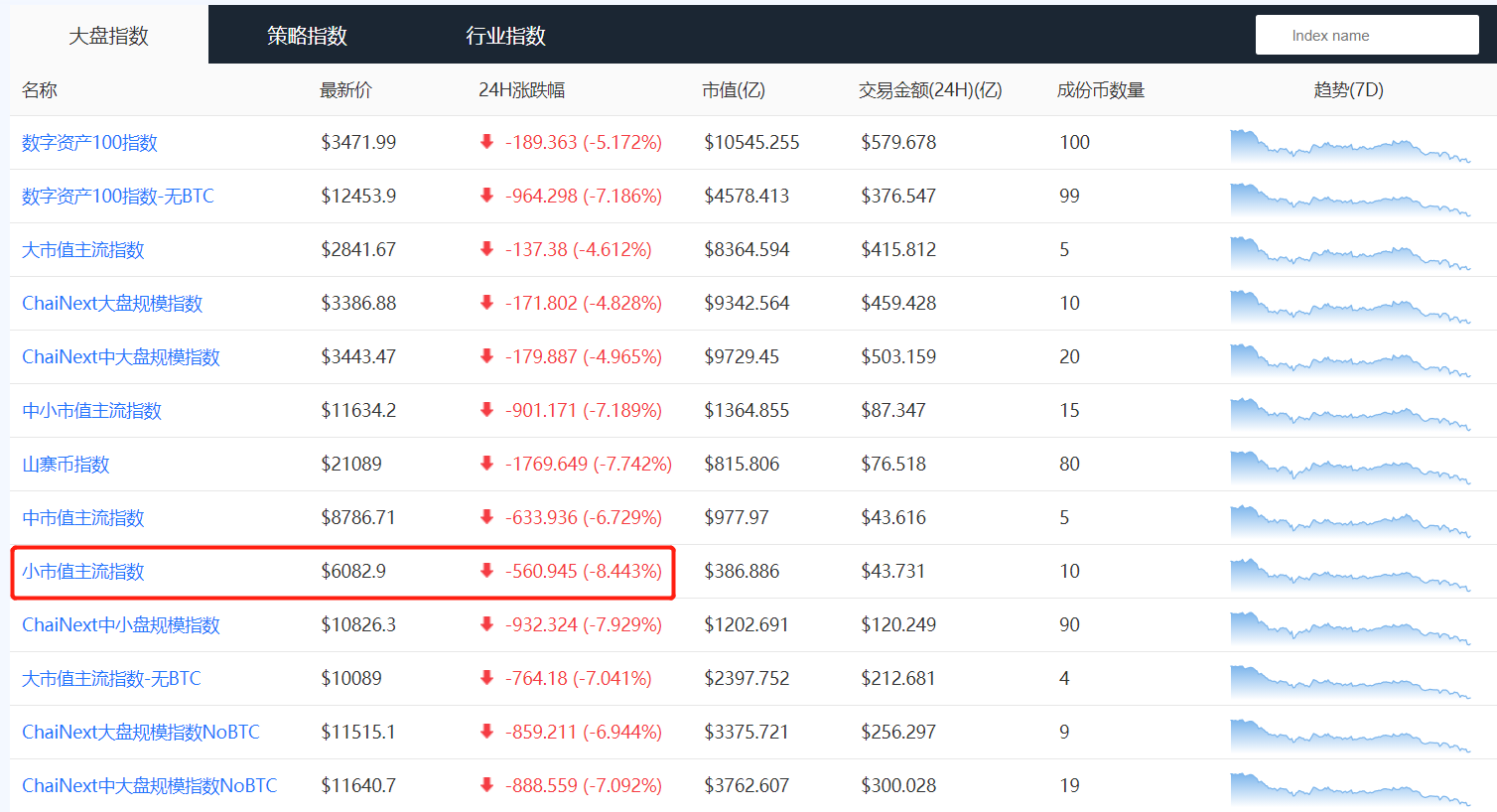Select trading volume $503.159
The width and height of the screenshot is (1497, 812).
pos(898,356)
